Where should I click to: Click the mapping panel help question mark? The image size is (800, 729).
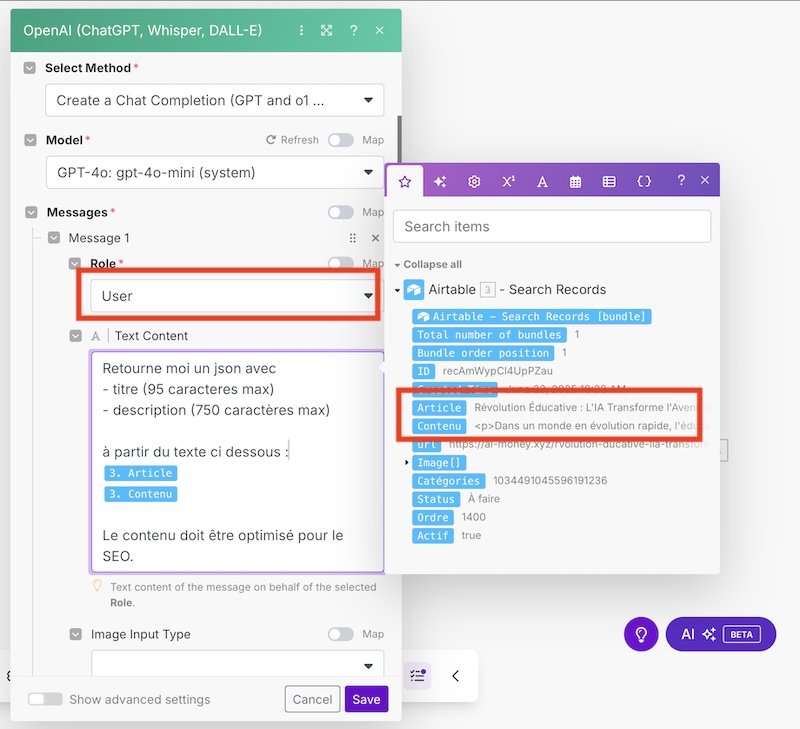click(681, 180)
